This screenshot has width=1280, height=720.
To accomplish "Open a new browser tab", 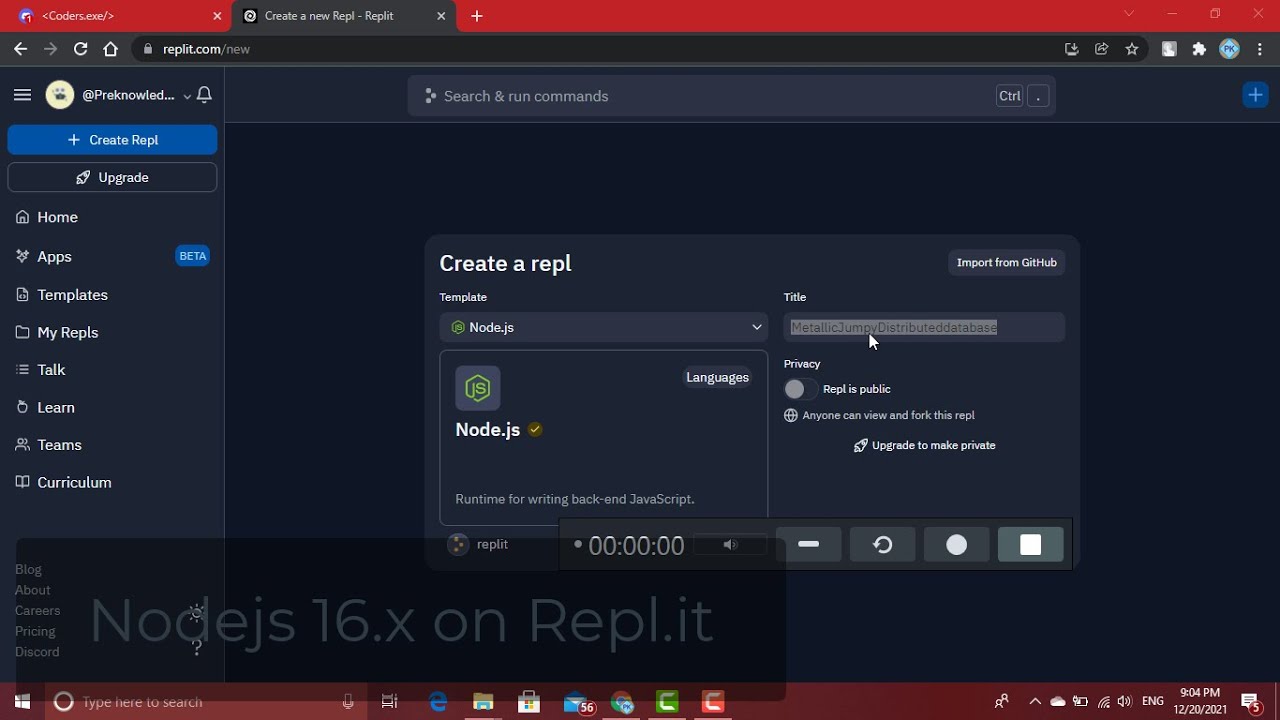I will [x=477, y=16].
